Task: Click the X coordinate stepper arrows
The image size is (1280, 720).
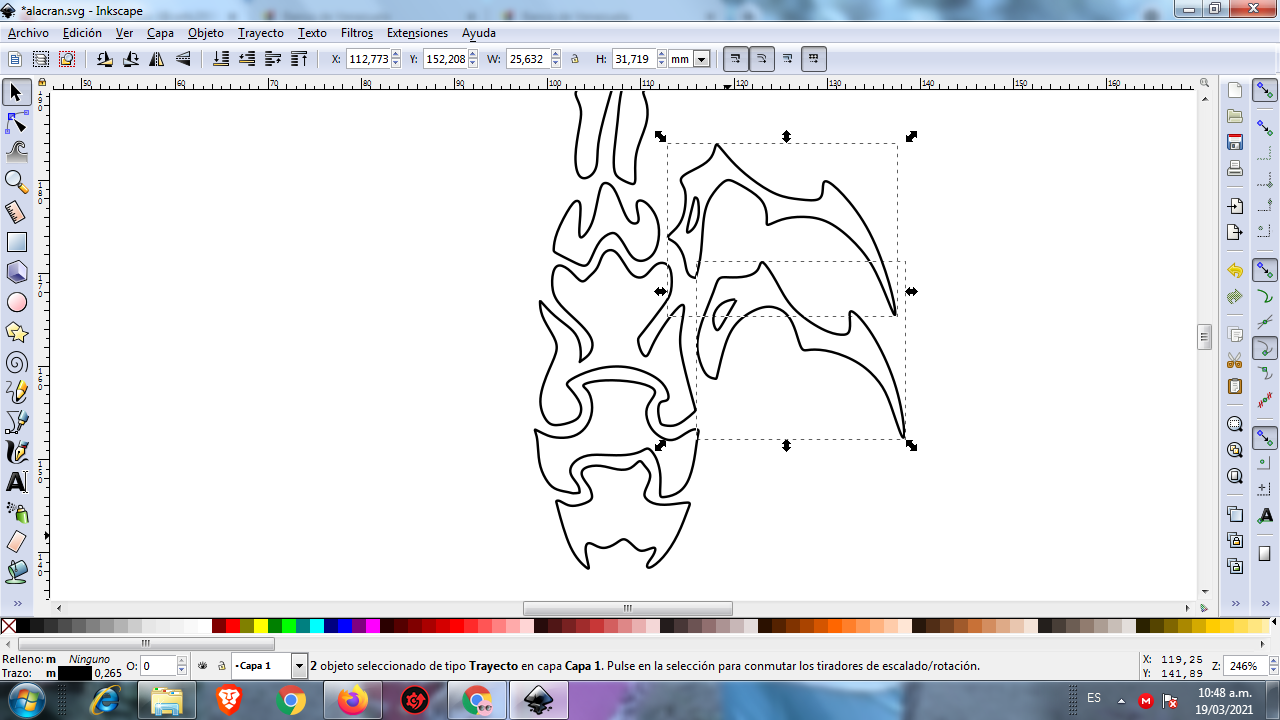Action: pos(396,59)
